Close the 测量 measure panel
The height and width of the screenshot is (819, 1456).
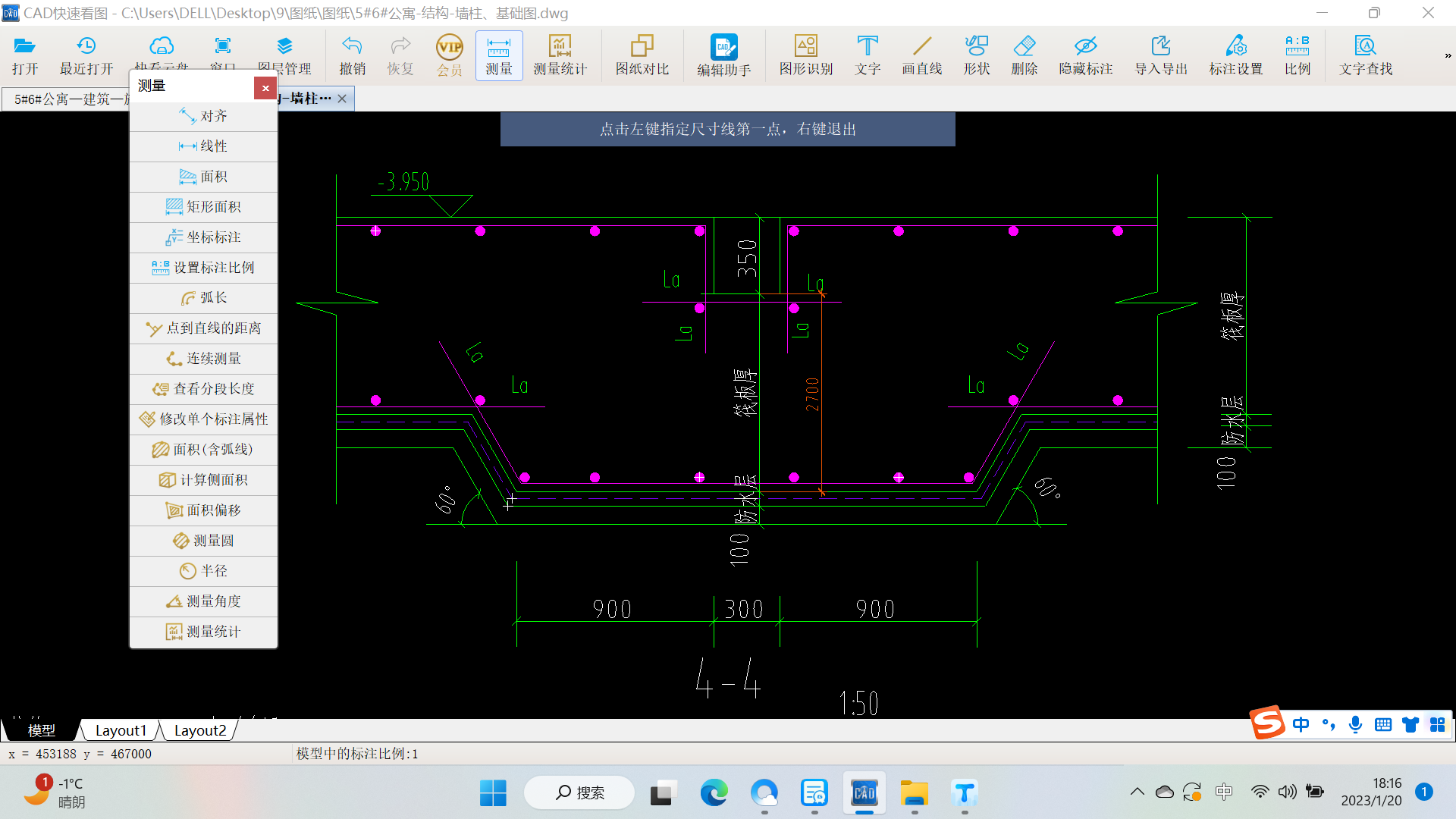click(265, 88)
